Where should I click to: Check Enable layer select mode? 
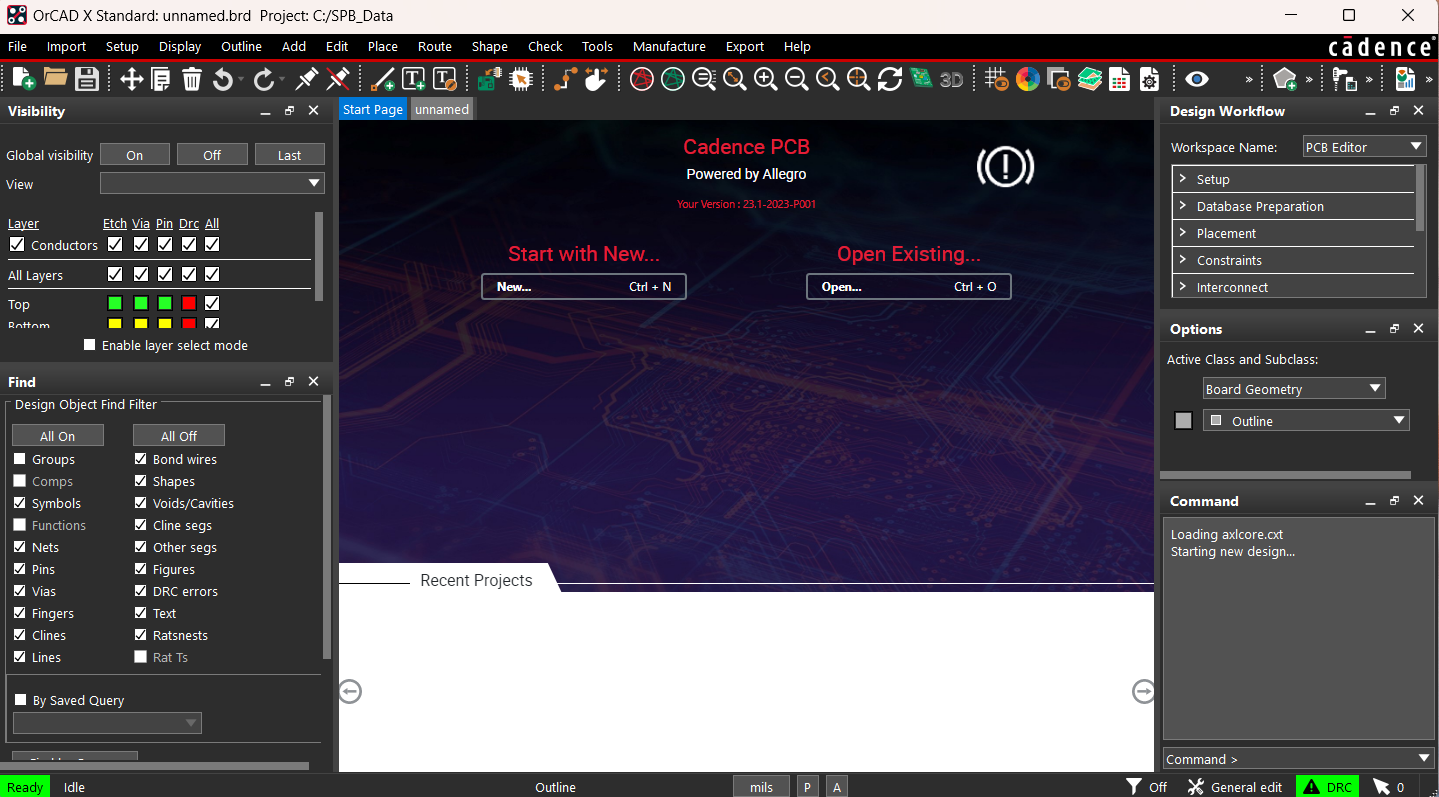coord(90,345)
